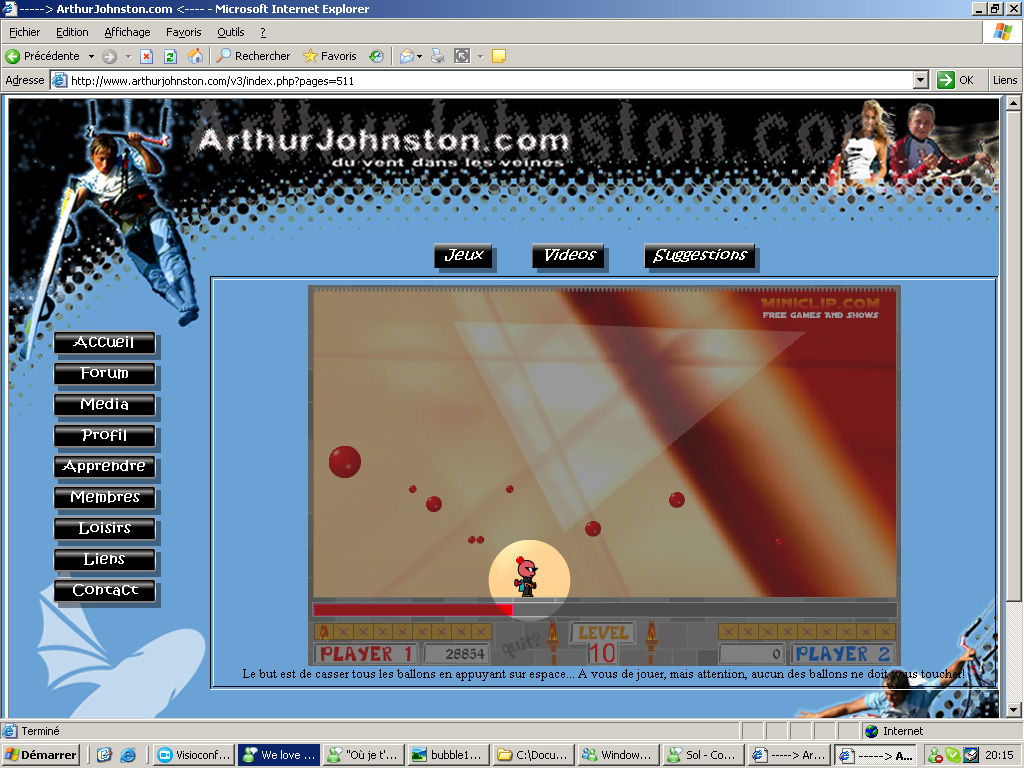Open the Précédente back history dropdown arrow
This screenshot has width=1024, height=768.
click(x=91, y=56)
